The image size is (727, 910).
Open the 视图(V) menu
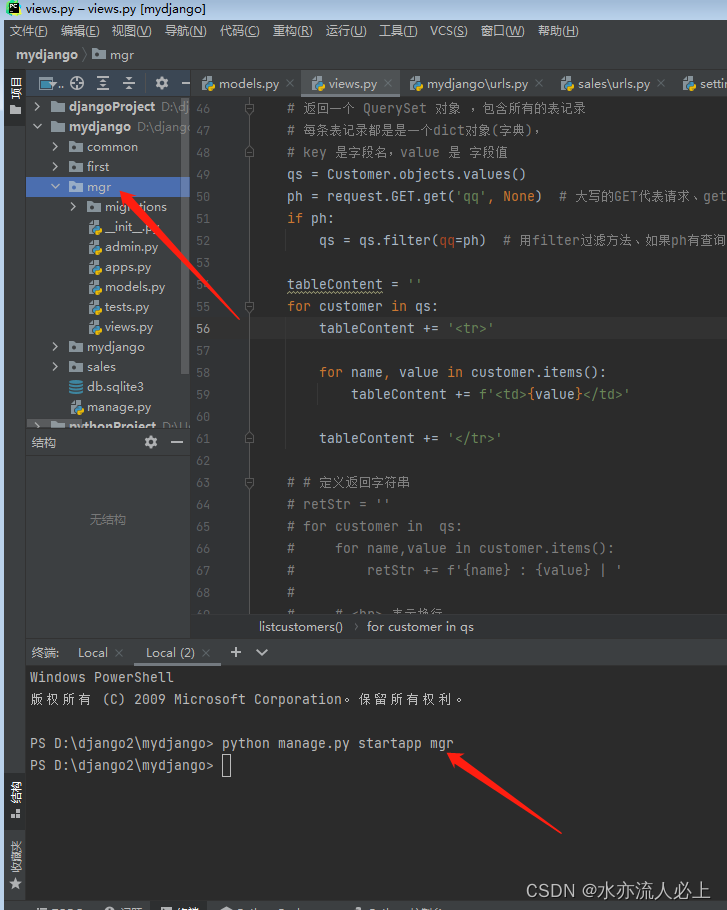tap(132, 31)
